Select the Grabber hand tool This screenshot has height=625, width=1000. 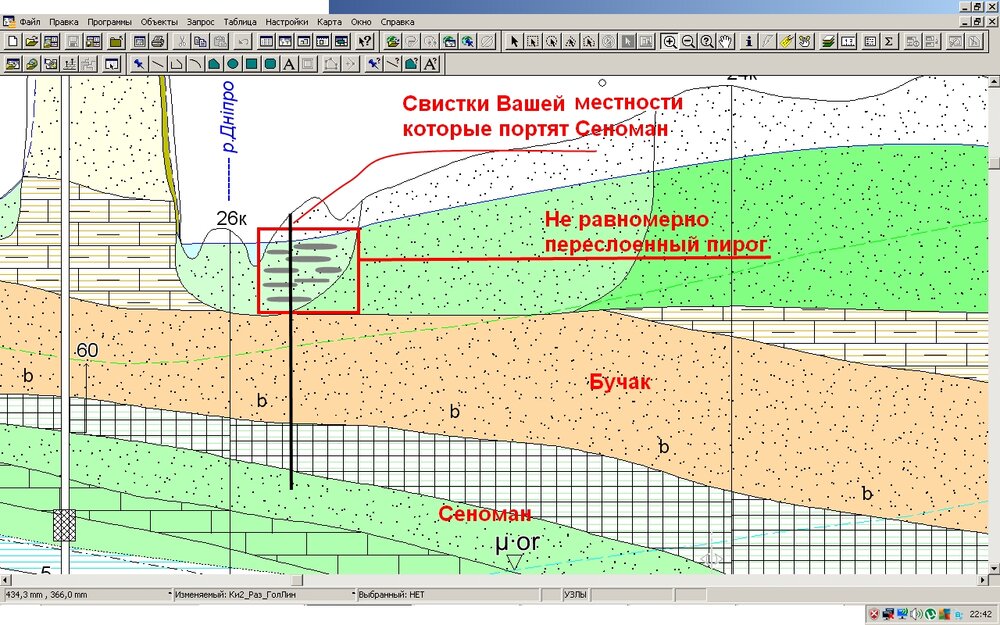coord(726,42)
